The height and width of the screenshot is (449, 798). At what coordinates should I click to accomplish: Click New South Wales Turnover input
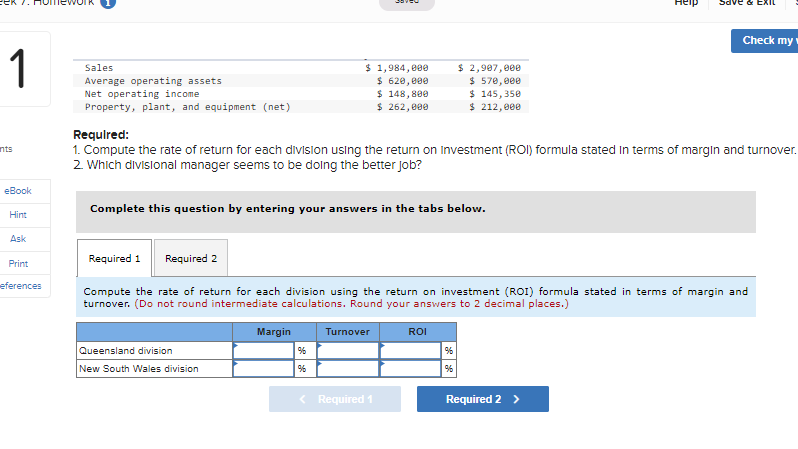click(348, 369)
